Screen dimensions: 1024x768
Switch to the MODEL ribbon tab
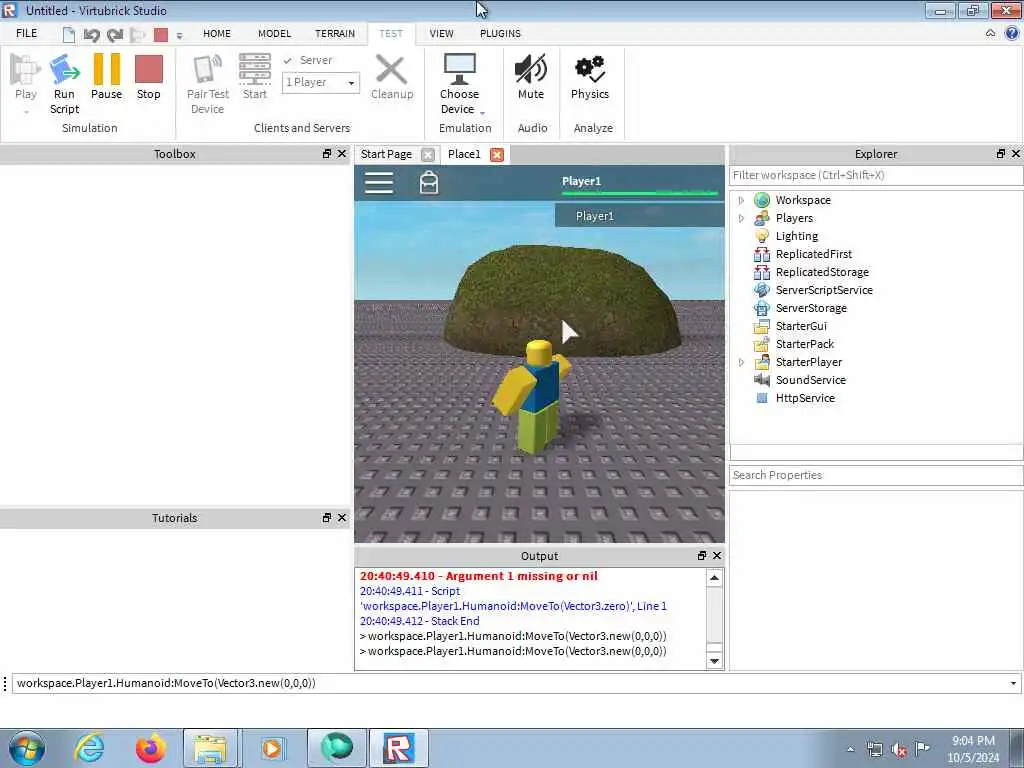pyautogui.click(x=274, y=33)
